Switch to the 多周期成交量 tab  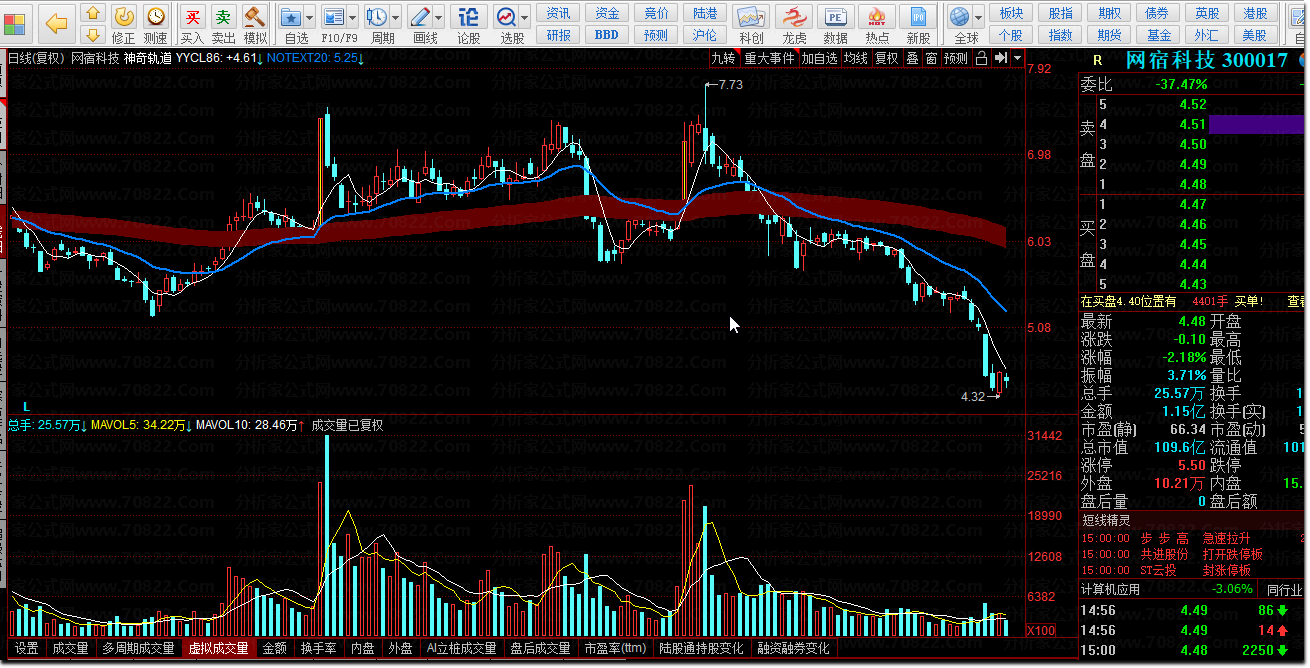[x=138, y=648]
